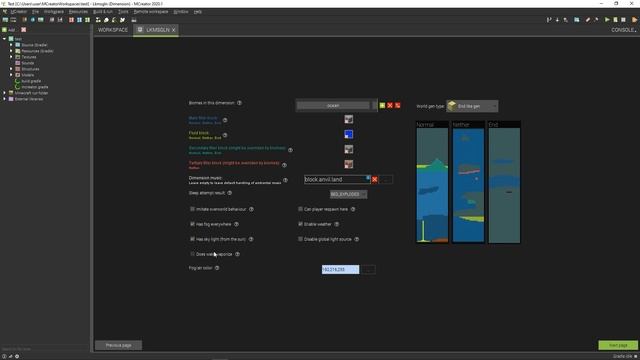The height and width of the screenshot is (360, 640).
Task: Click the down arrow pull icon in toolbar
Action: click(557, 20)
